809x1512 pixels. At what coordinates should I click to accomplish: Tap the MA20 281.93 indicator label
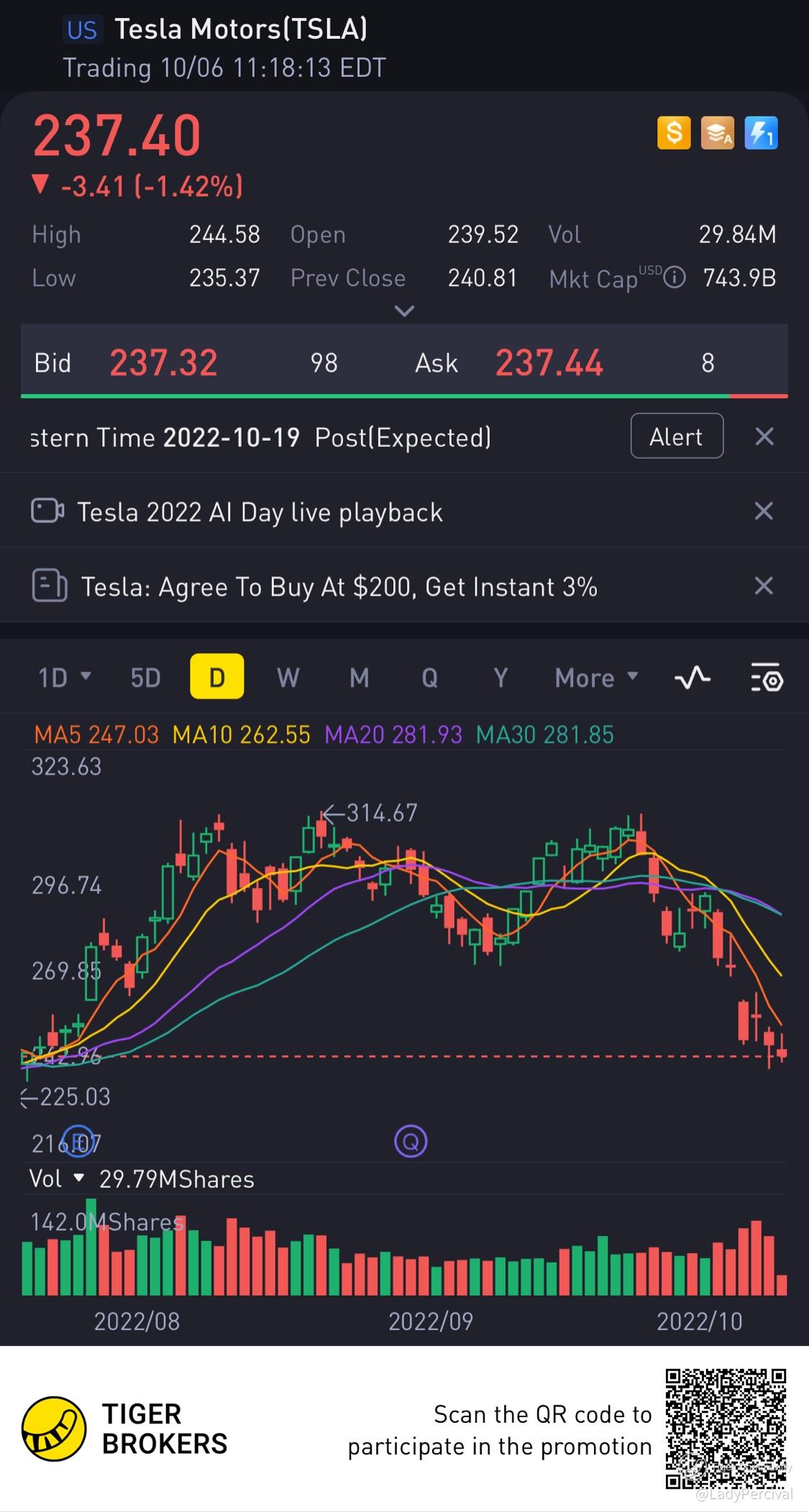[393, 734]
